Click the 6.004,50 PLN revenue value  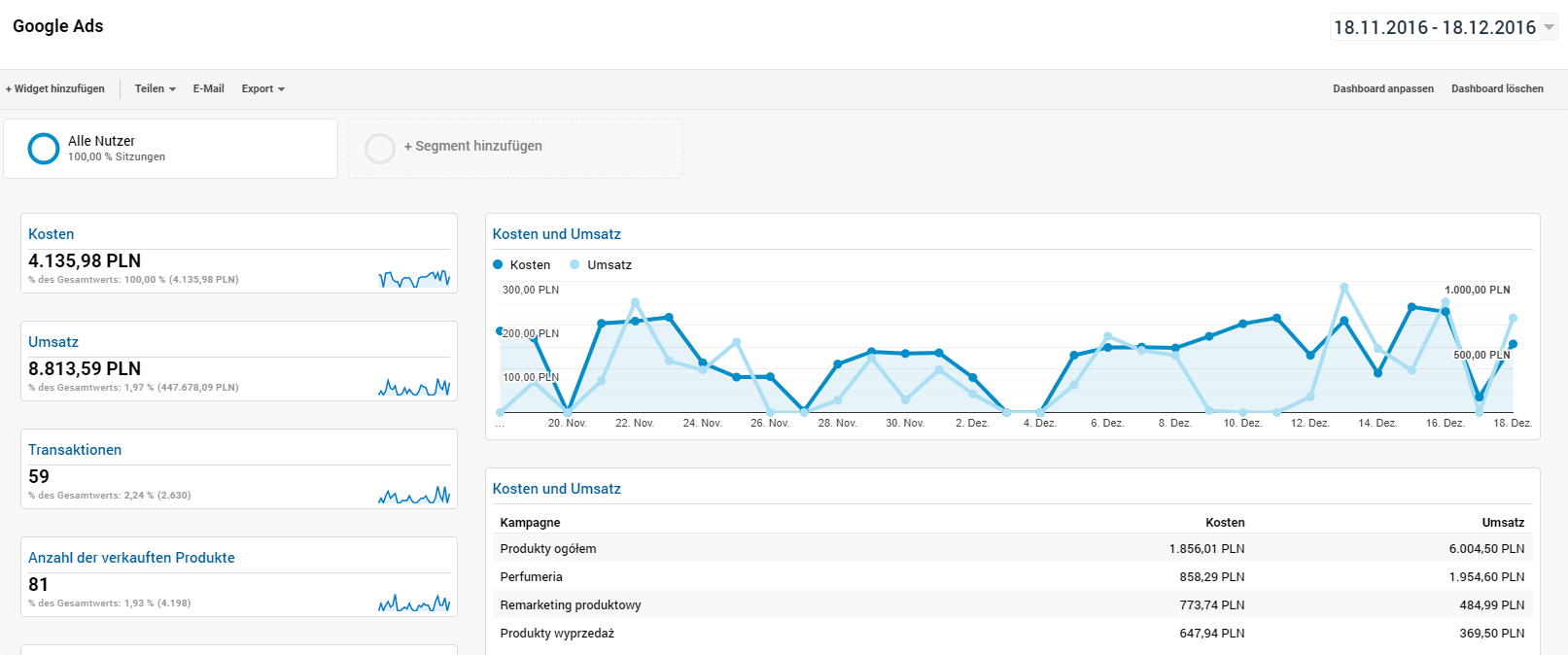click(1486, 549)
